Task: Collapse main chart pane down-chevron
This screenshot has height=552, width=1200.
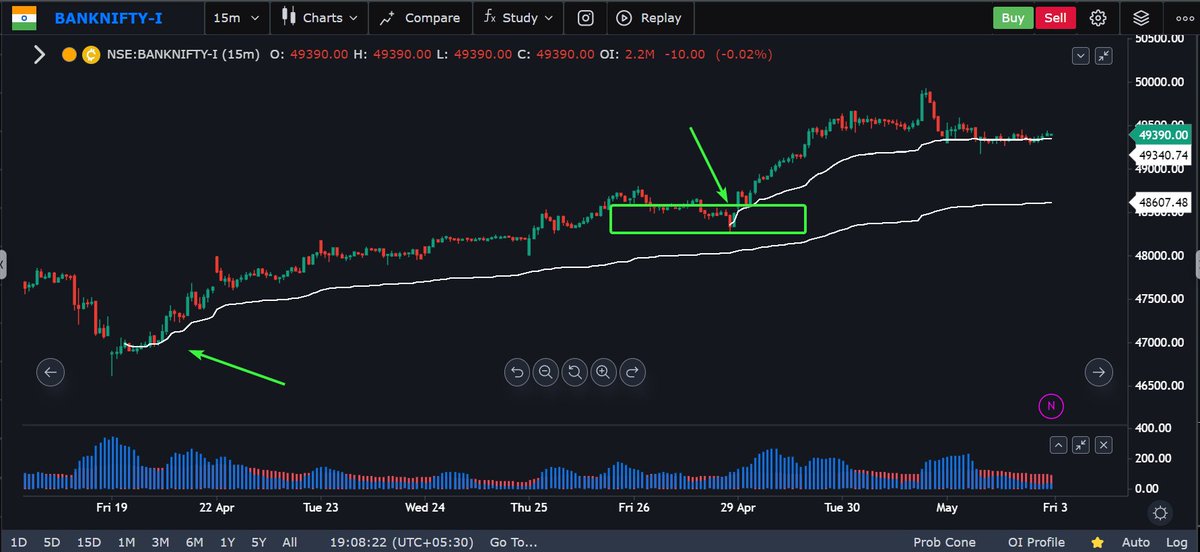Action: (x=1079, y=57)
